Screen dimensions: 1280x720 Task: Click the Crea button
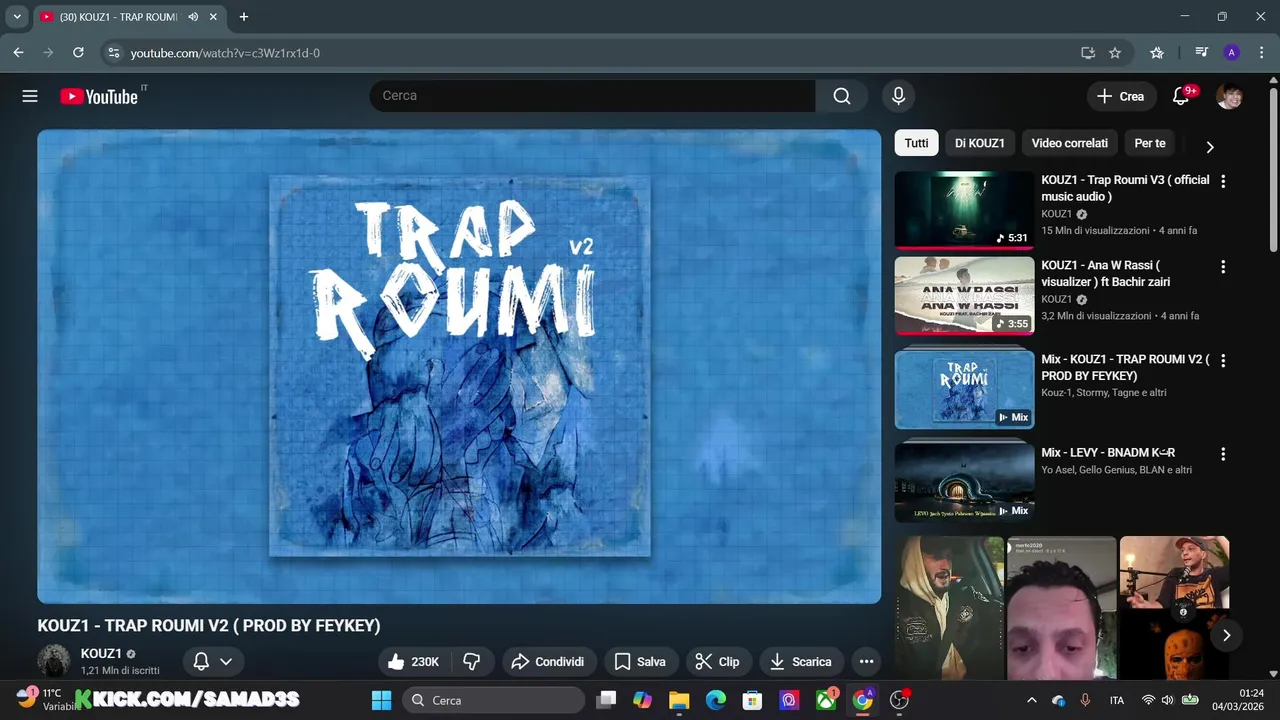(x=1119, y=96)
